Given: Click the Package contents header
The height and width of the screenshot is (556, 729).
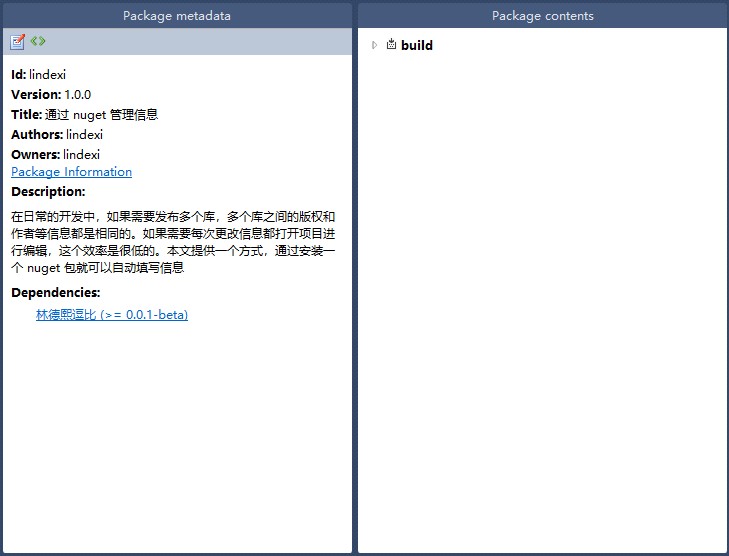Looking at the screenshot, I should click(x=543, y=15).
